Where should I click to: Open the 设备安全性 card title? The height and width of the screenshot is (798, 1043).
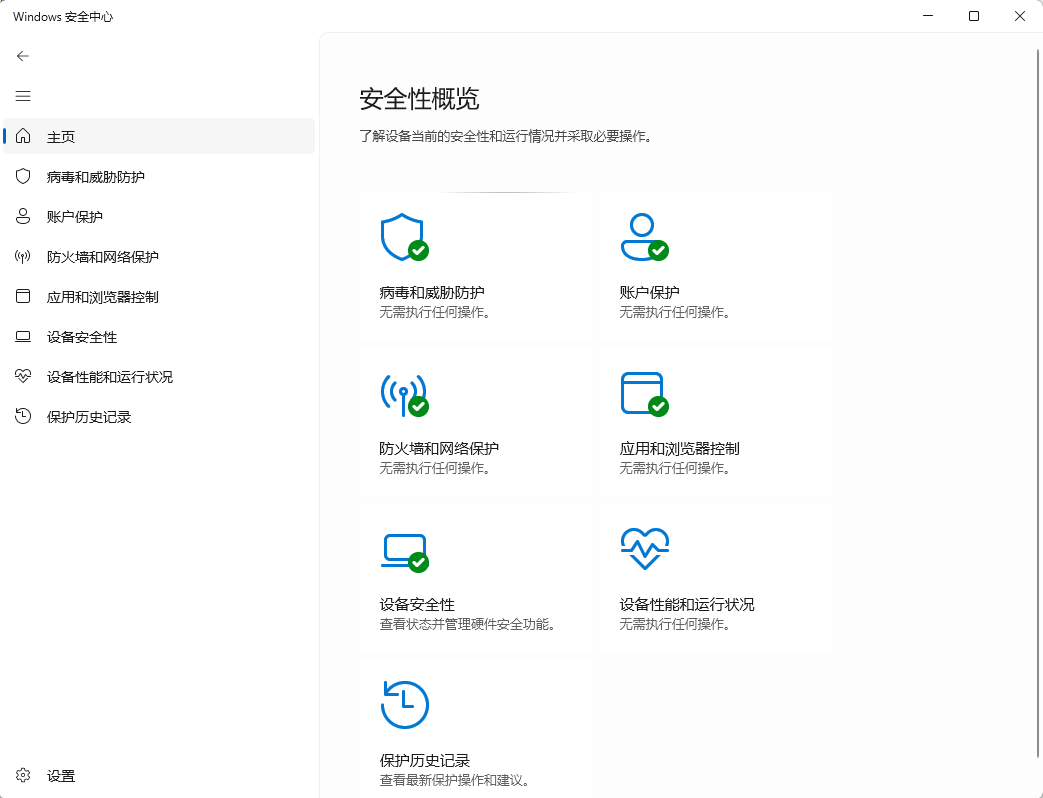pyautogui.click(x=417, y=604)
